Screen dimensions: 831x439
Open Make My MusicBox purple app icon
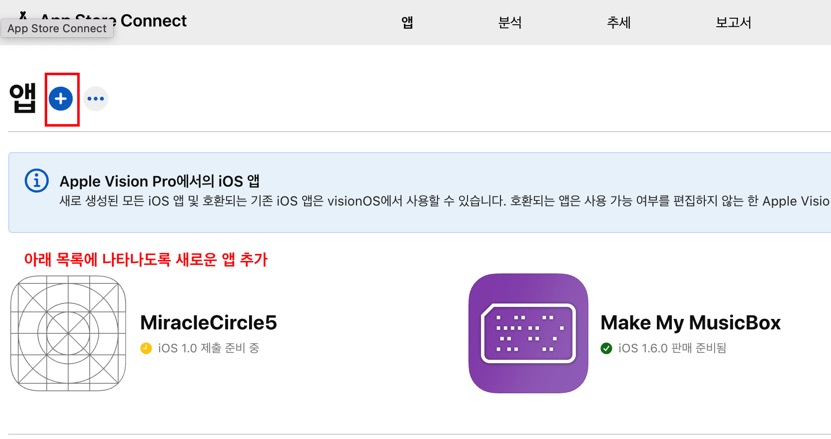(528, 333)
